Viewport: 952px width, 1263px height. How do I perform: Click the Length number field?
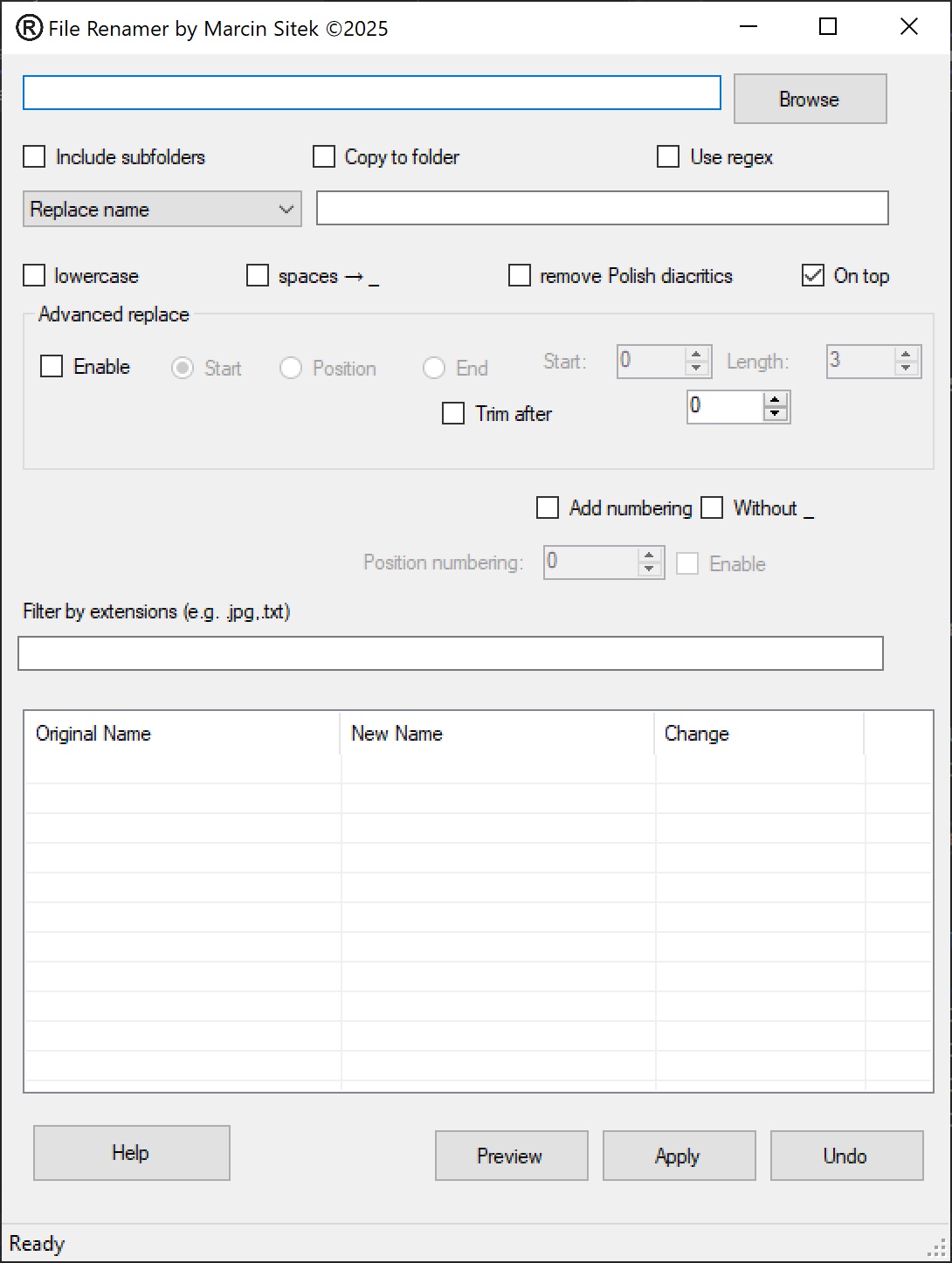pos(861,362)
